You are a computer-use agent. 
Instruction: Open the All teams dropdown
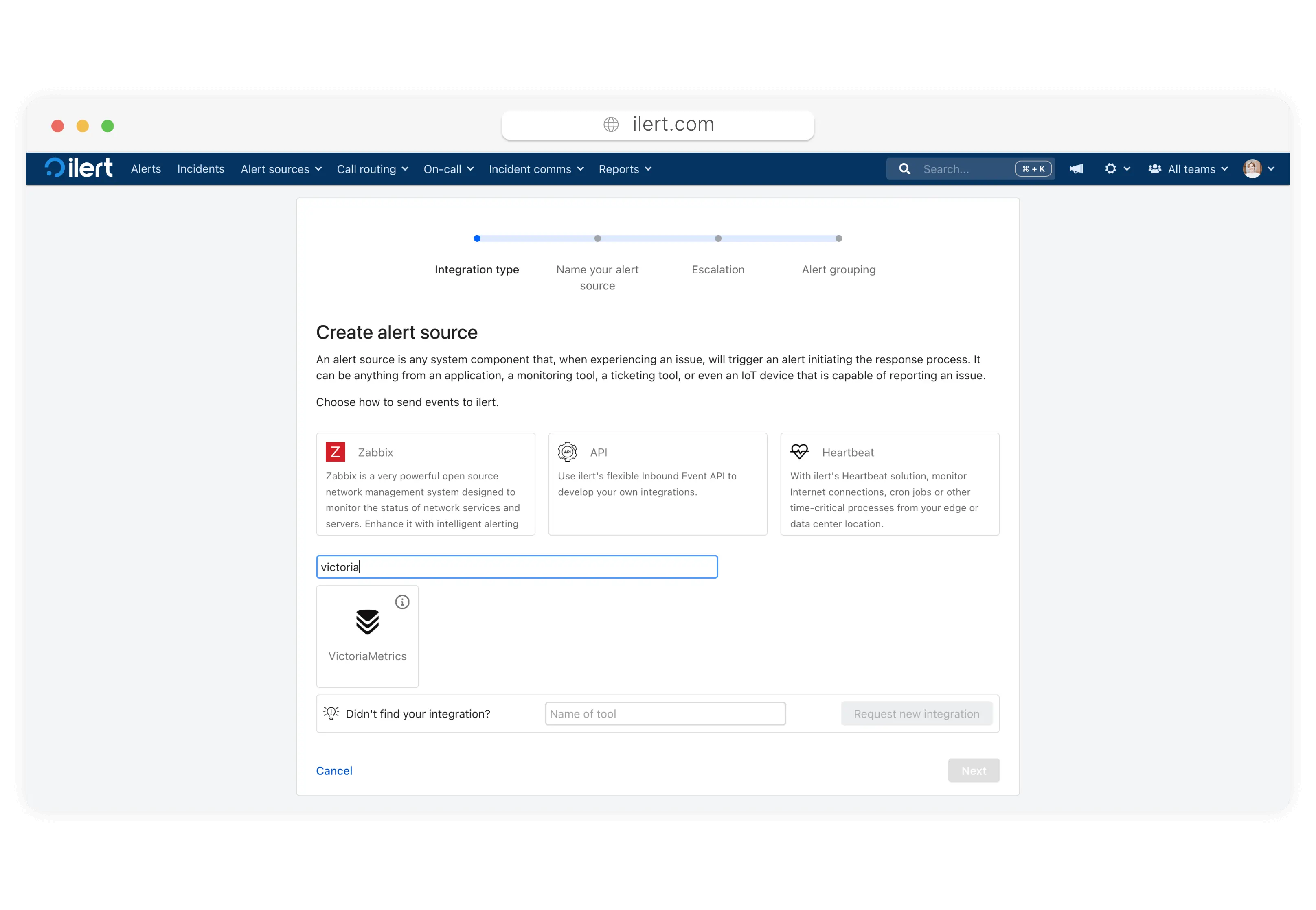tap(1188, 169)
